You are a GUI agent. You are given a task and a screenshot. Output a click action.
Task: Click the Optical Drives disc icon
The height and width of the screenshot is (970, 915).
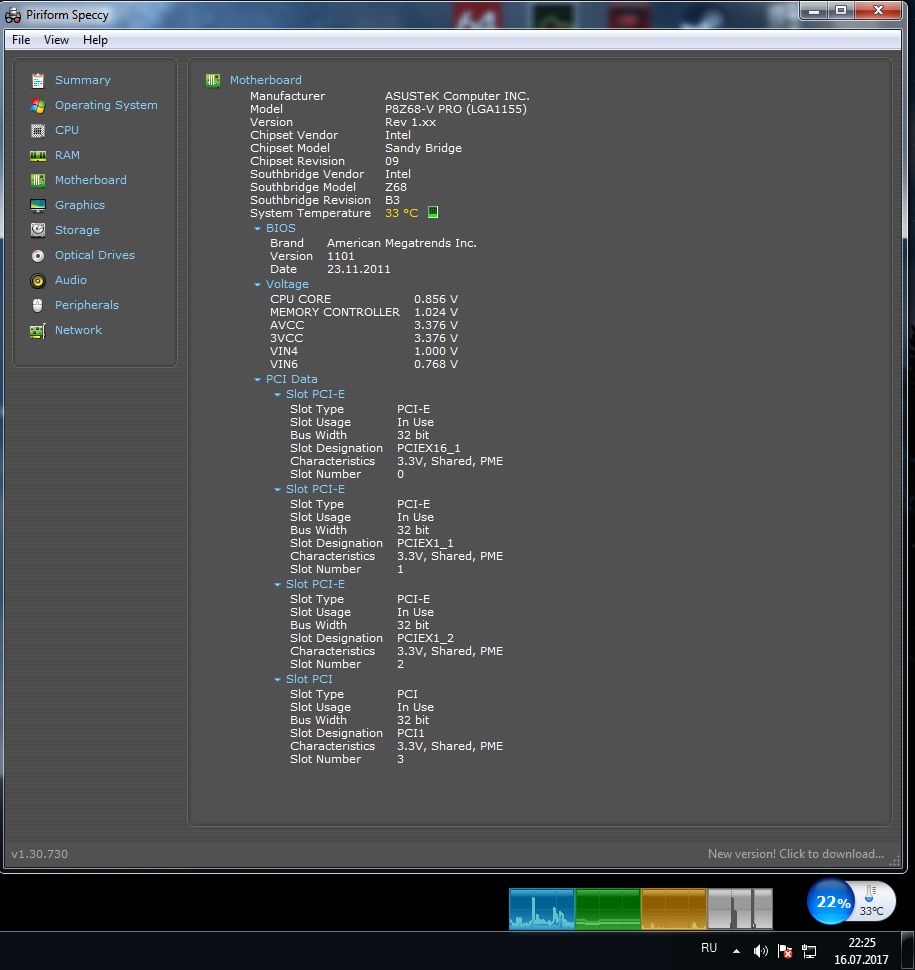38,255
